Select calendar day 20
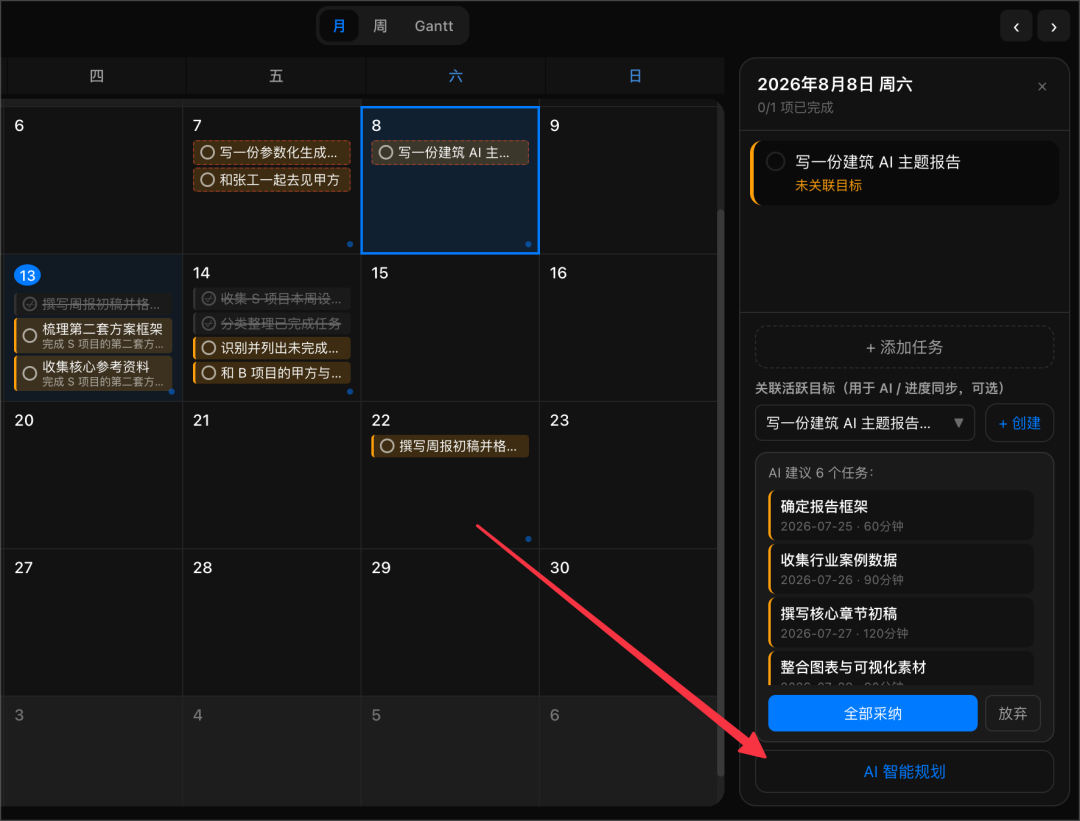Screen dimensions: 1080x821 click(92, 475)
